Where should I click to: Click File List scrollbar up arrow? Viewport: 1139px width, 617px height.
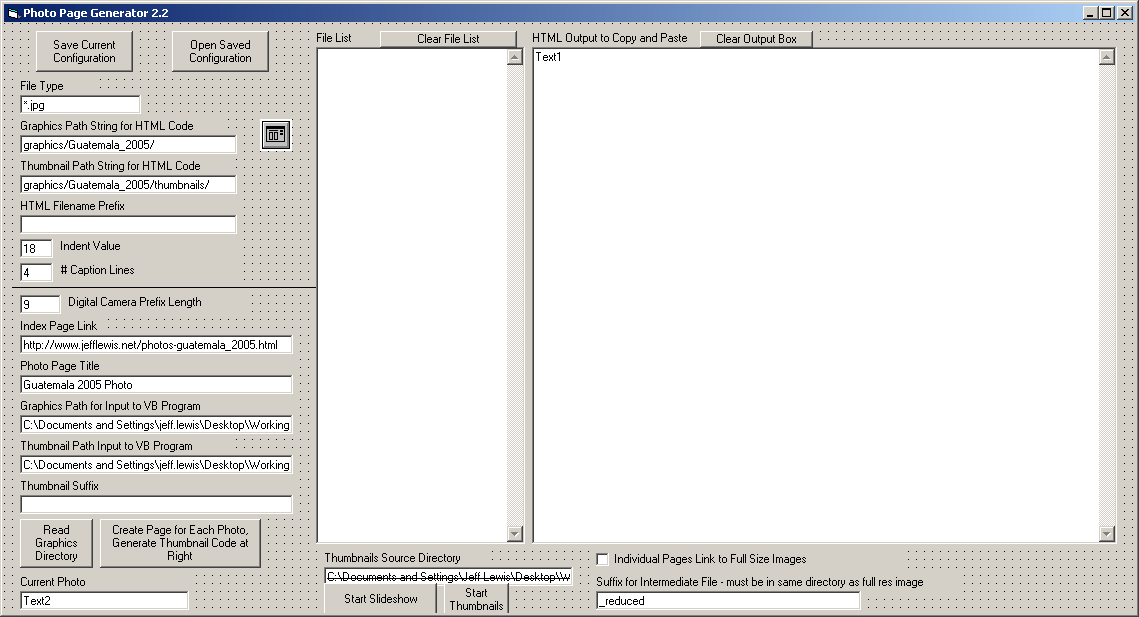coord(515,57)
